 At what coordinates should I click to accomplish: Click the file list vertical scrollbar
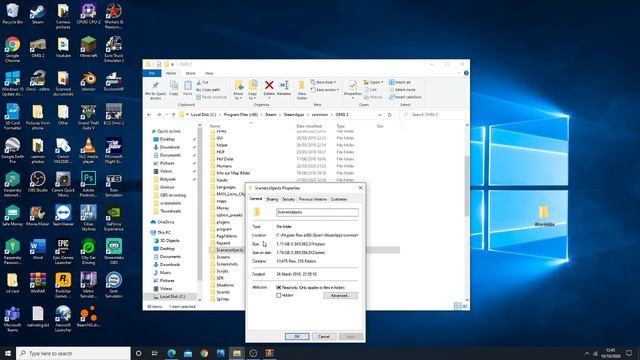pyautogui.click(x=467, y=186)
